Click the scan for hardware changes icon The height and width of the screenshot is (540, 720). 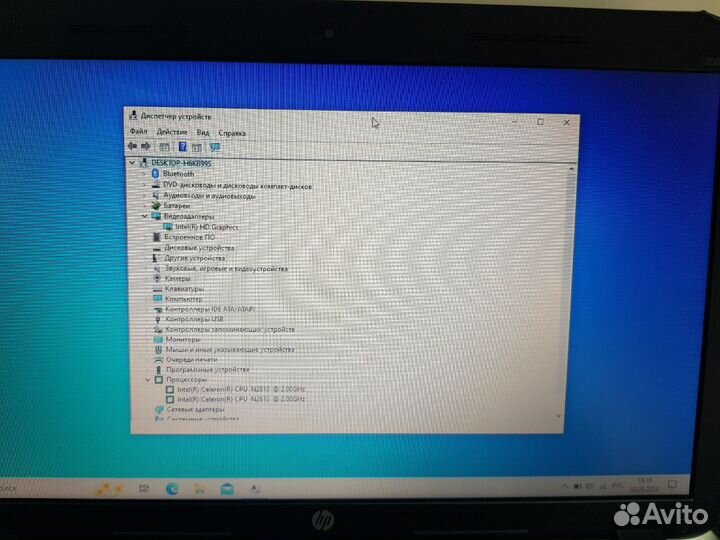coord(214,147)
